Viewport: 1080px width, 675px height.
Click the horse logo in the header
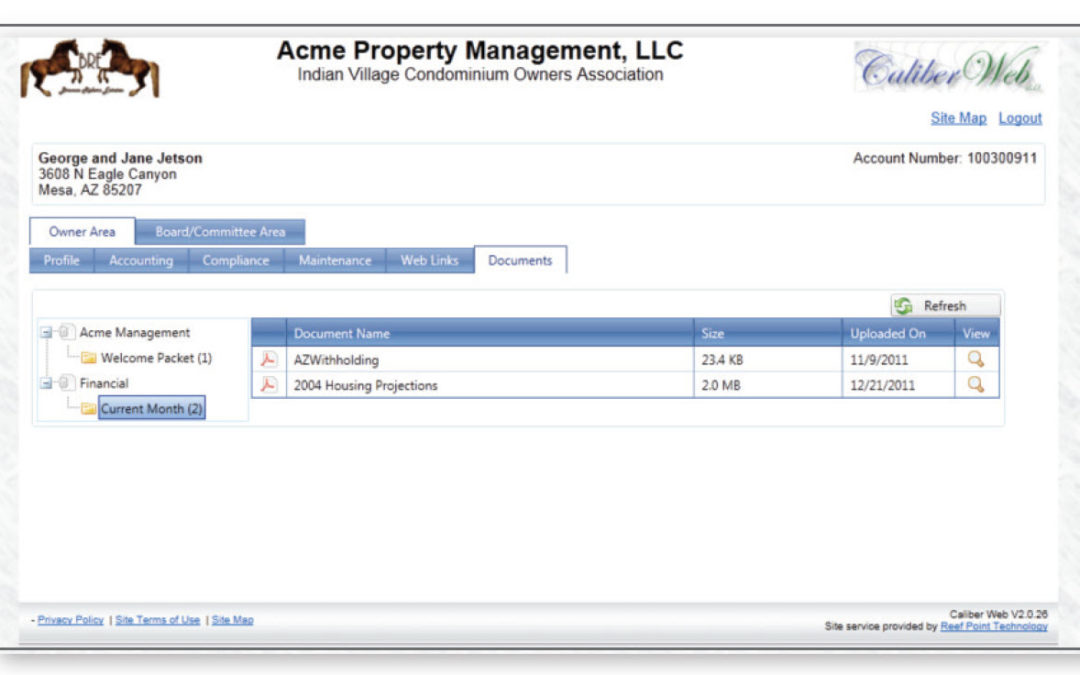click(90, 69)
